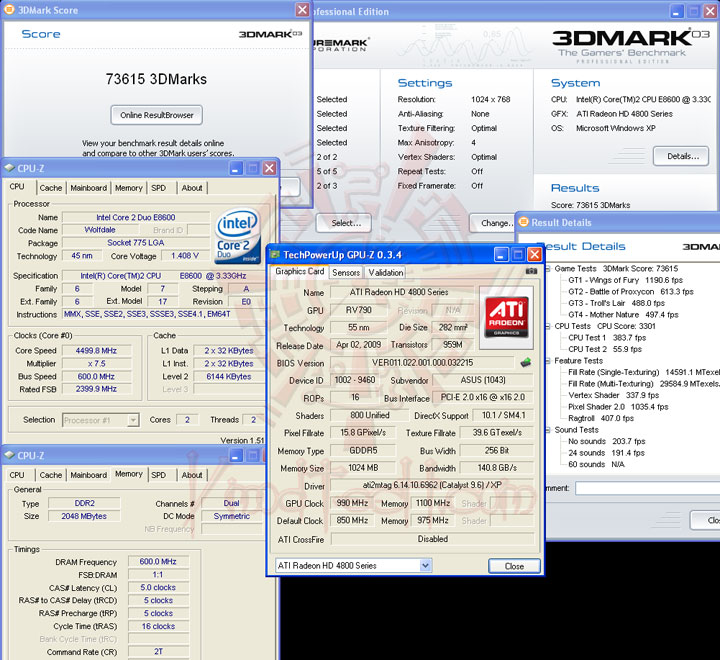Click the BIOS Version VER011.022 field
Screen dimensions: 720x660
click(422, 362)
